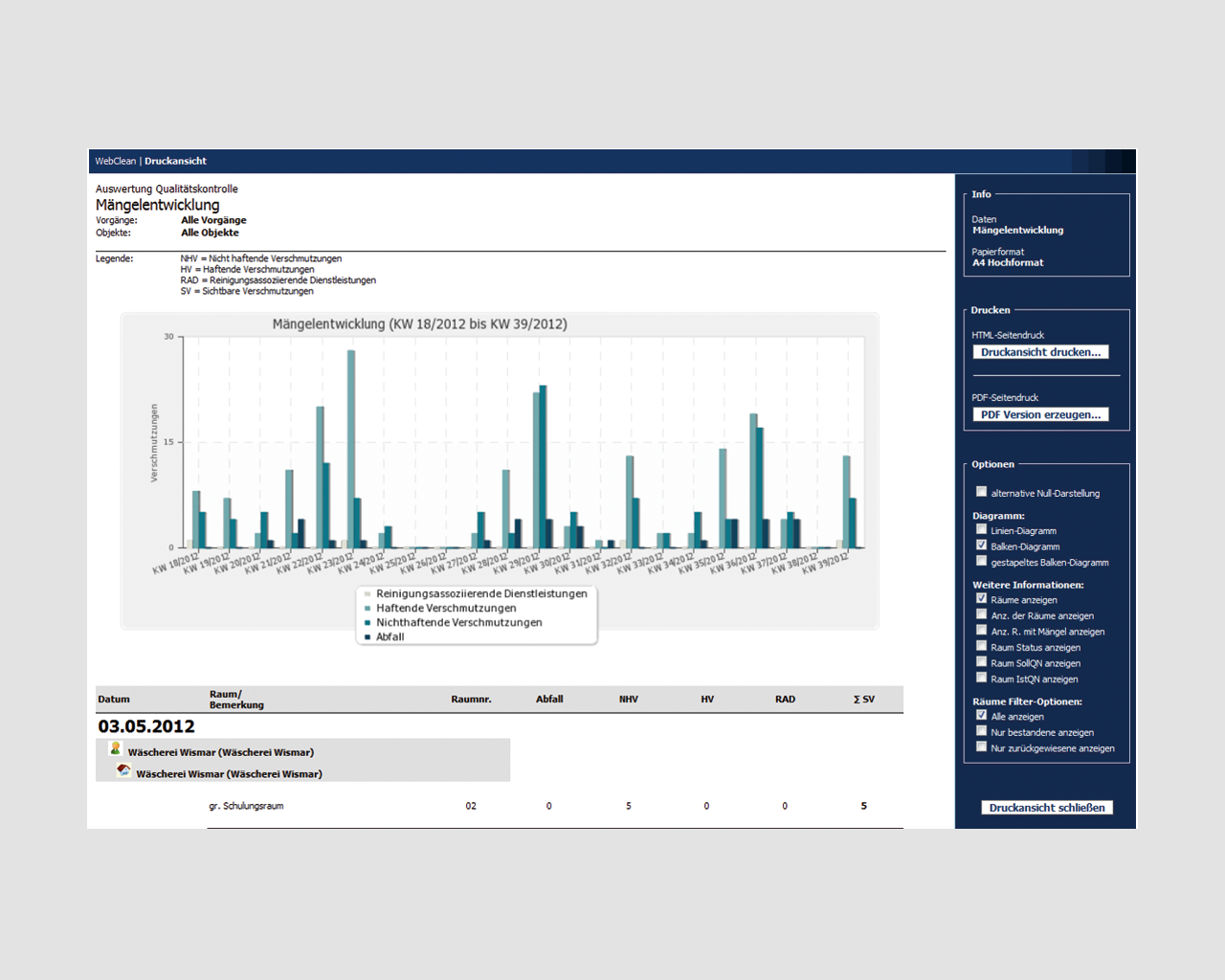Click legend swatch for Haftende Verschmutzungen
This screenshot has width=1225, height=980.
pos(367,609)
